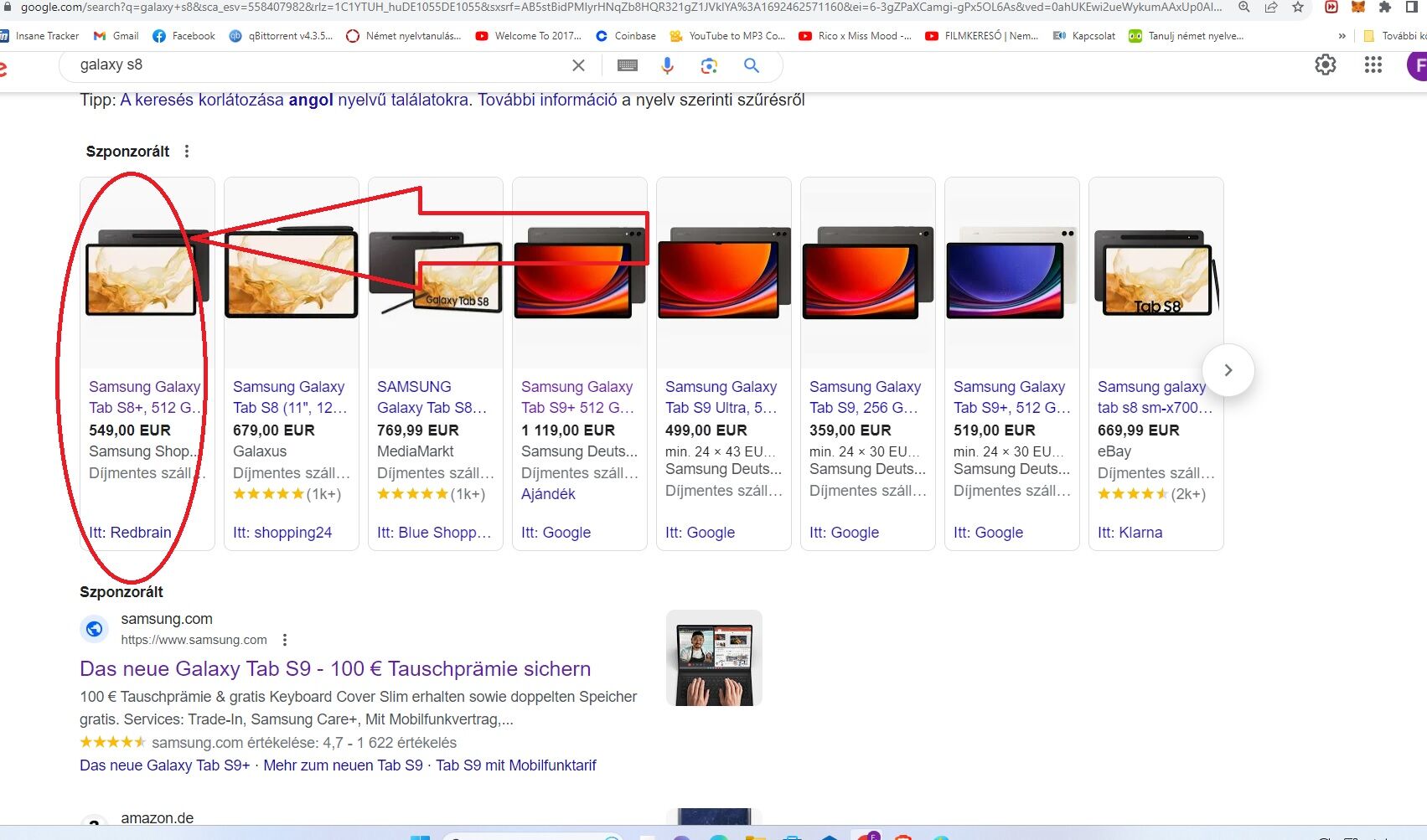The height and width of the screenshot is (840, 1427).
Task: Open the További könyvjelzők bookmarks folder
Action: (1394, 36)
